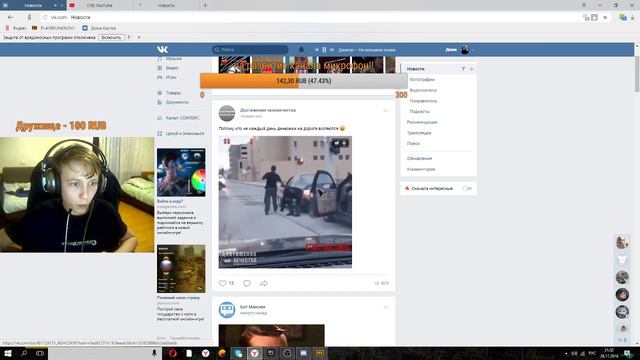640x360 pixels.
Task: Click the page vertical scrollbar thumb
Action: point(637,73)
